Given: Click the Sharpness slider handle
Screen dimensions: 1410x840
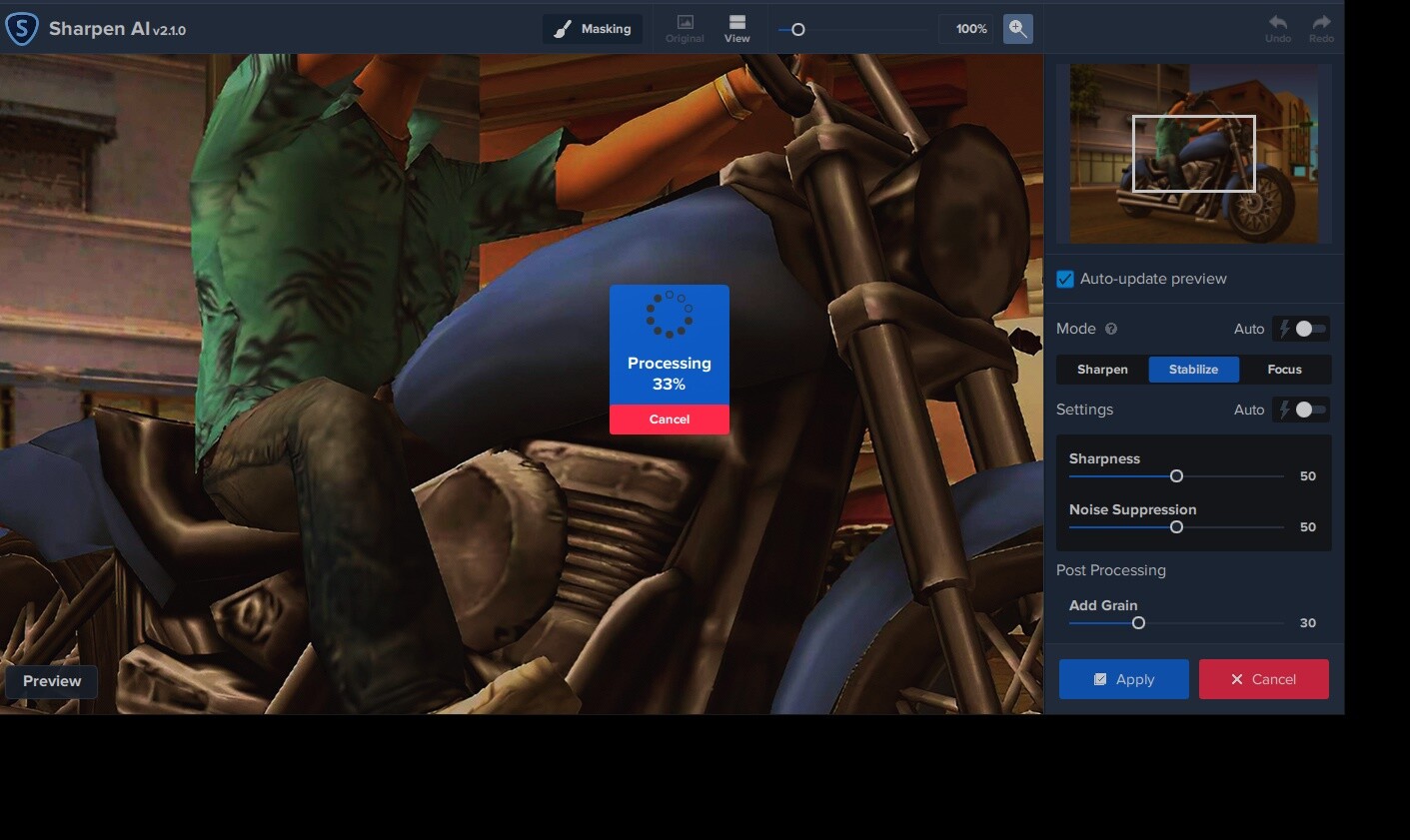Looking at the screenshot, I should click(1176, 476).
